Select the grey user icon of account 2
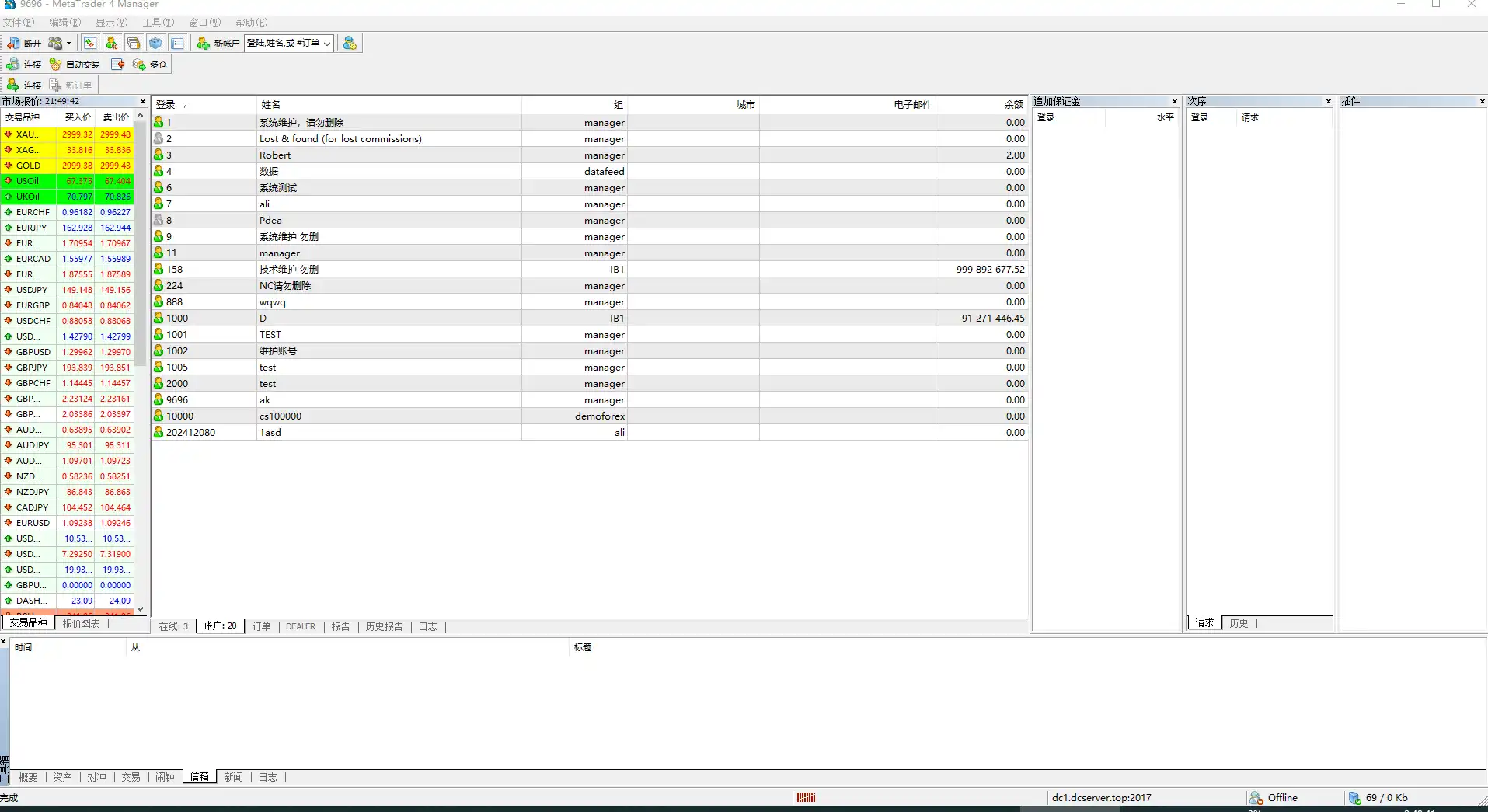The image size is (1488, 812). click(x=159, y=138)
